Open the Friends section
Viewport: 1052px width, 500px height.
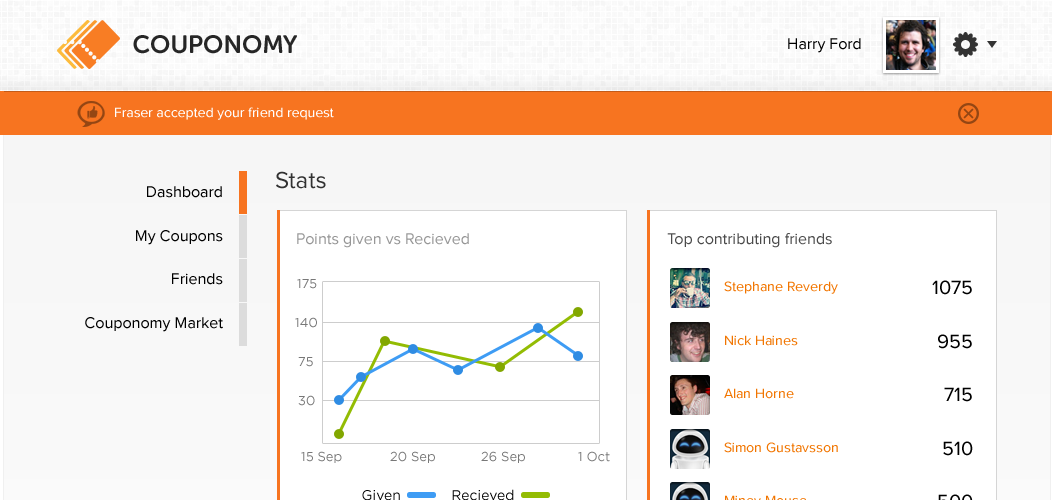click(x=197, y=279)
